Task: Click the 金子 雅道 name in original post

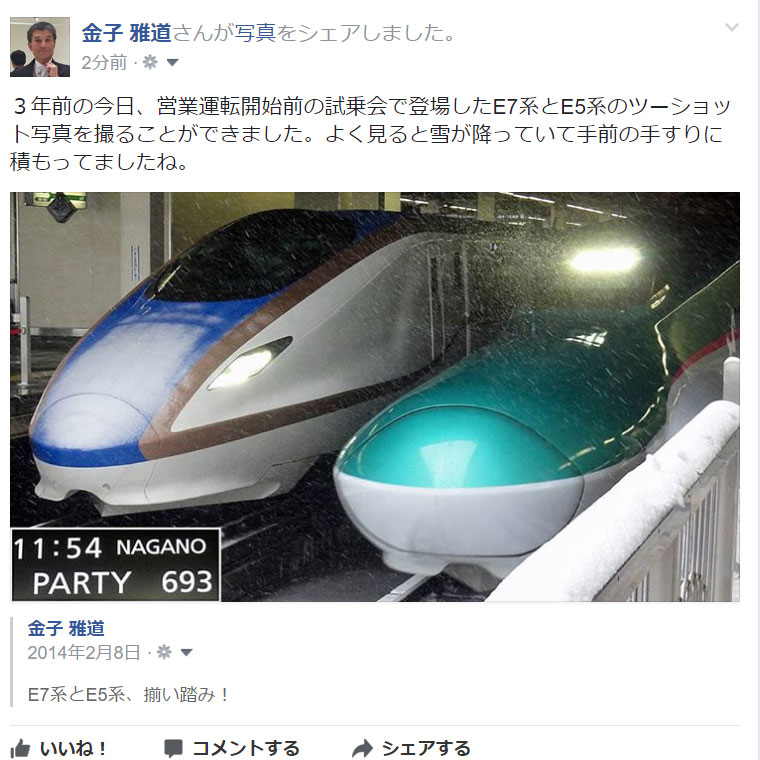Action: pyautogui.click(x=66, y=628)
